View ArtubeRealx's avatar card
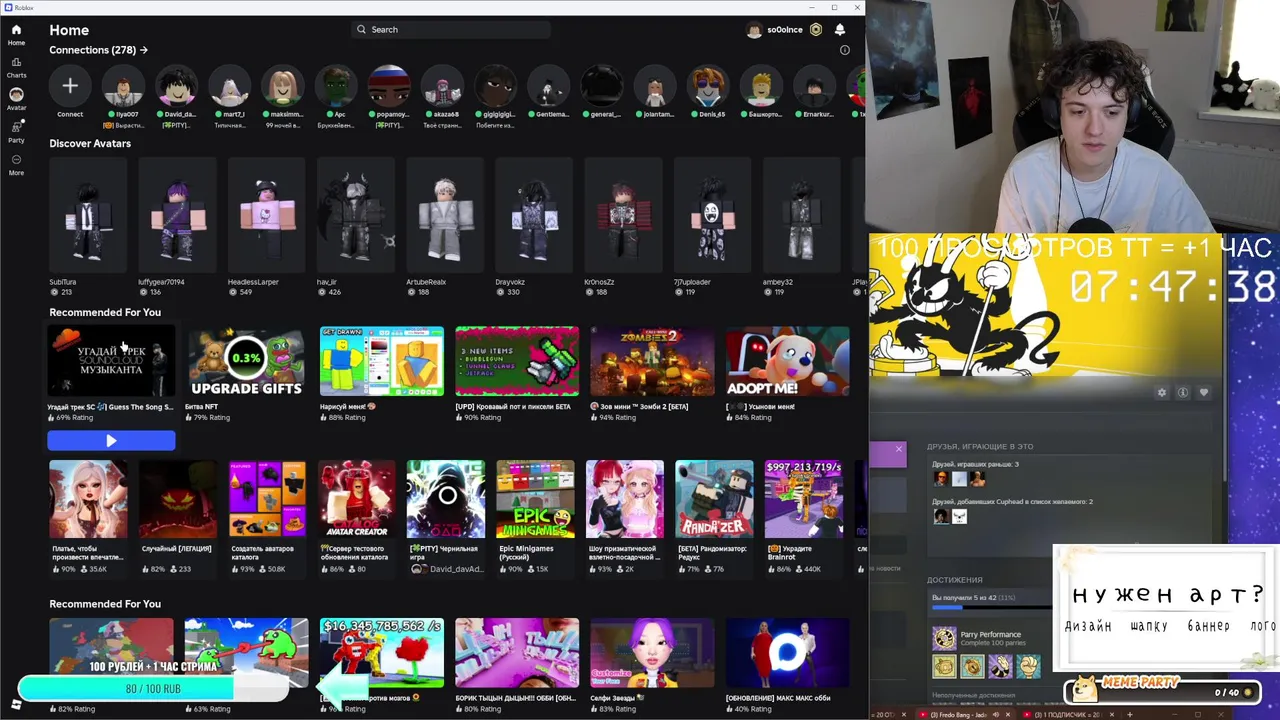 tap(445, 214)
